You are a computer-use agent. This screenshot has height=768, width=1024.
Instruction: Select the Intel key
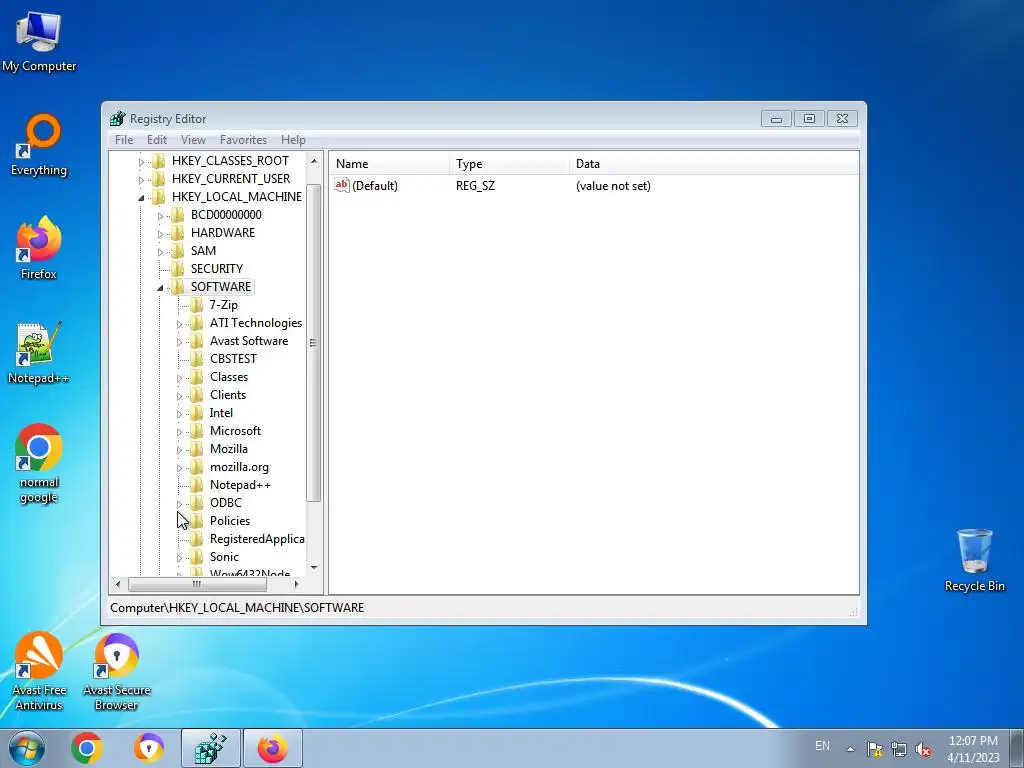(221, 413)
